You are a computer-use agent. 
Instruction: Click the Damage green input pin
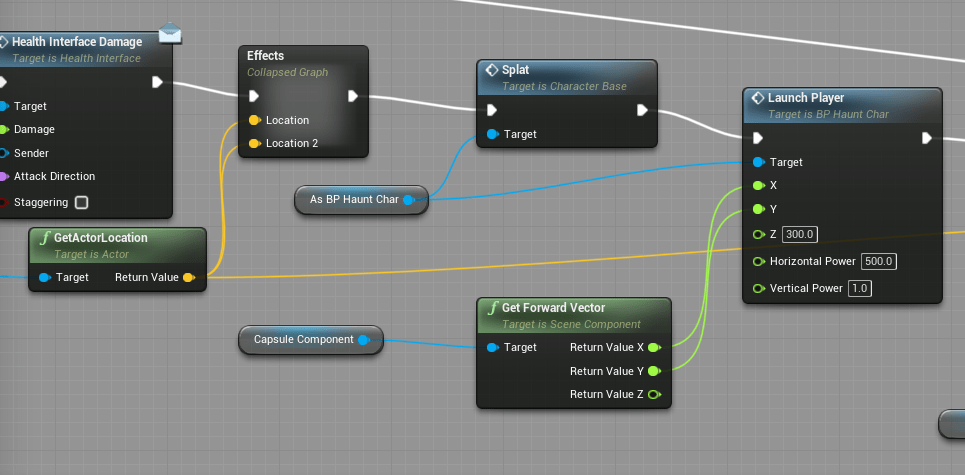click(x=5, y=129)
